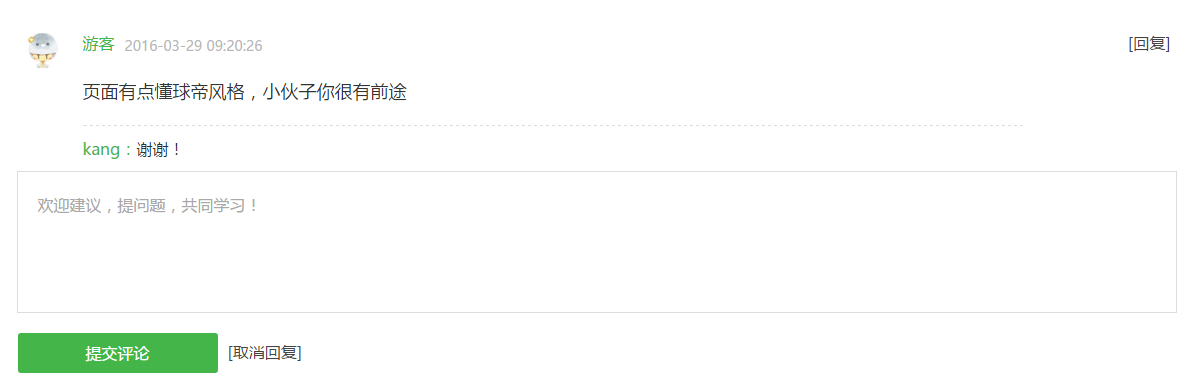Click the 谢谢！ reply text
The image size is (1191, 392).
coord(160,150)
